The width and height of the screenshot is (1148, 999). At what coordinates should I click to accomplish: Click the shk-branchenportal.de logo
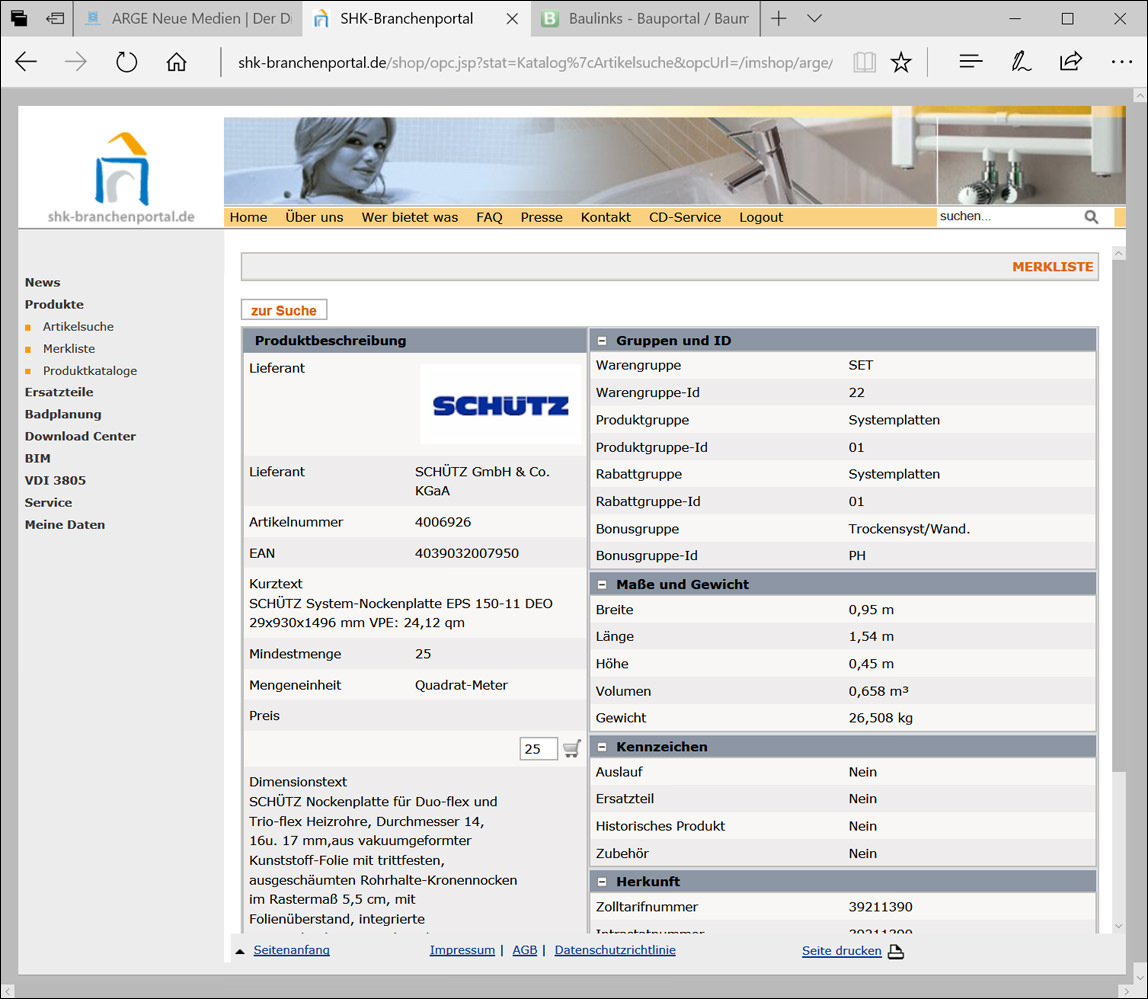122,177
